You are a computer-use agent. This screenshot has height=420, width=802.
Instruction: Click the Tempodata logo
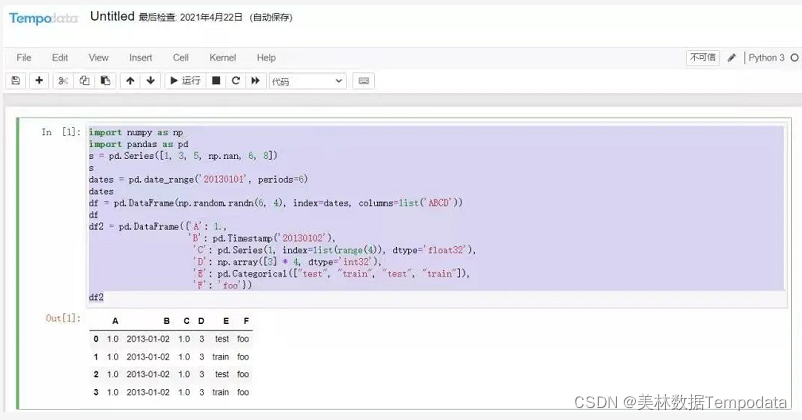click(43, 19)
